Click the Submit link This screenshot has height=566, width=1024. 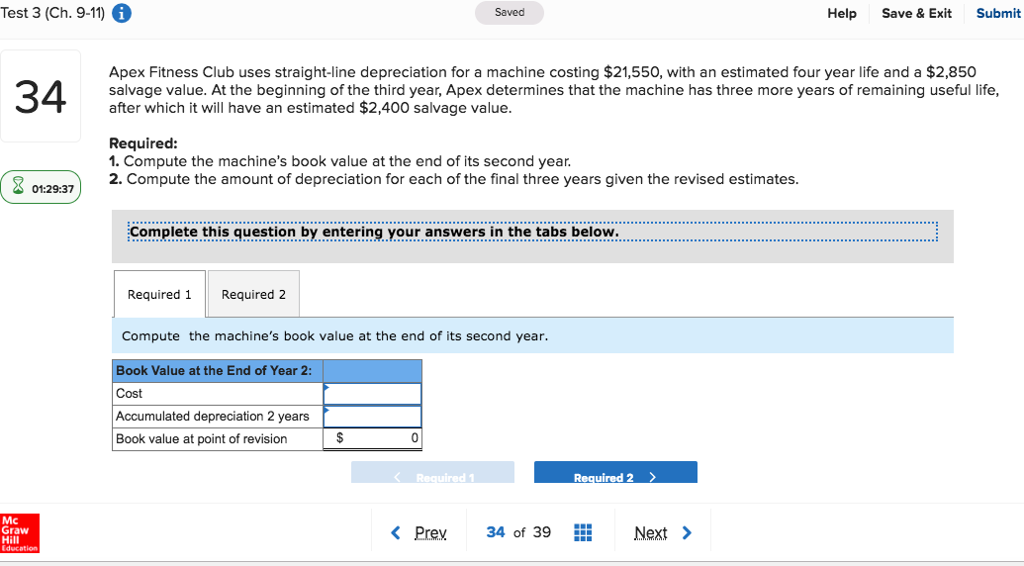[997, 13]
